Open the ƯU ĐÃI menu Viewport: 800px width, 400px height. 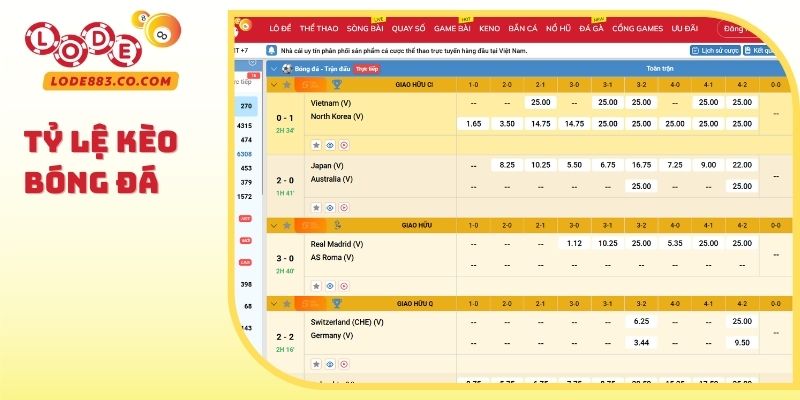[x=685, y=29]
